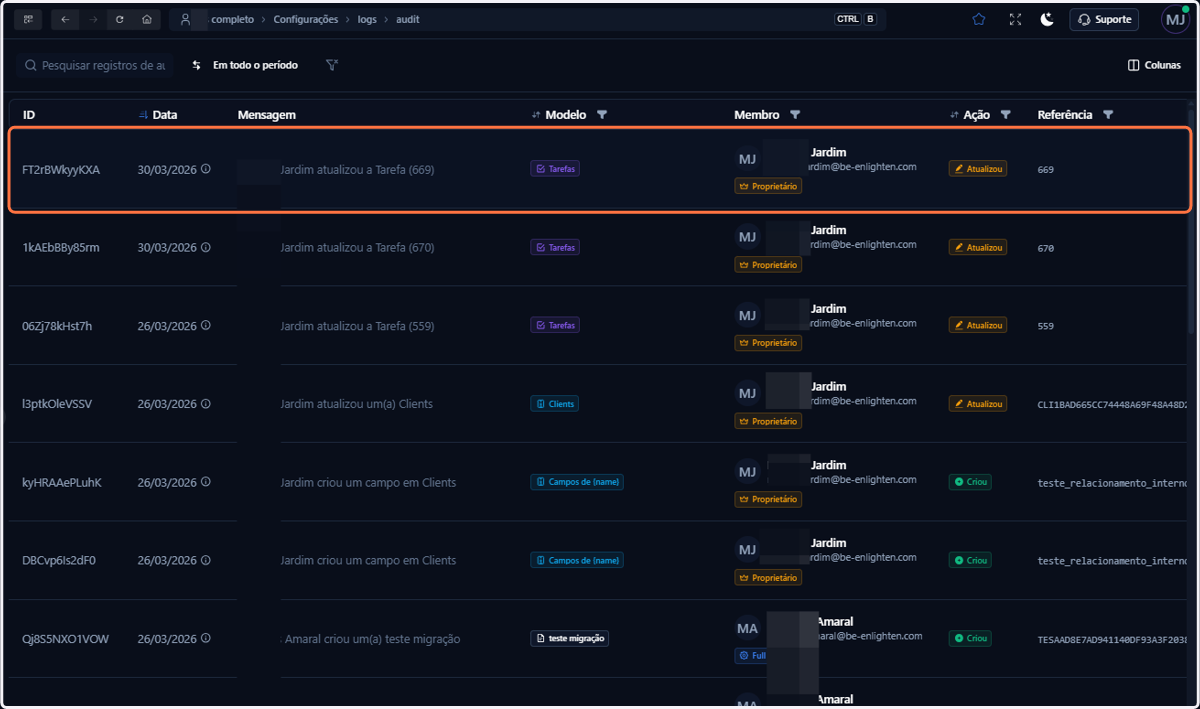Click reference CLI1BAD665CC74448A69F48A48D
The height and width of the screenshot is (709, 1200).
[x=1112, y=404]
